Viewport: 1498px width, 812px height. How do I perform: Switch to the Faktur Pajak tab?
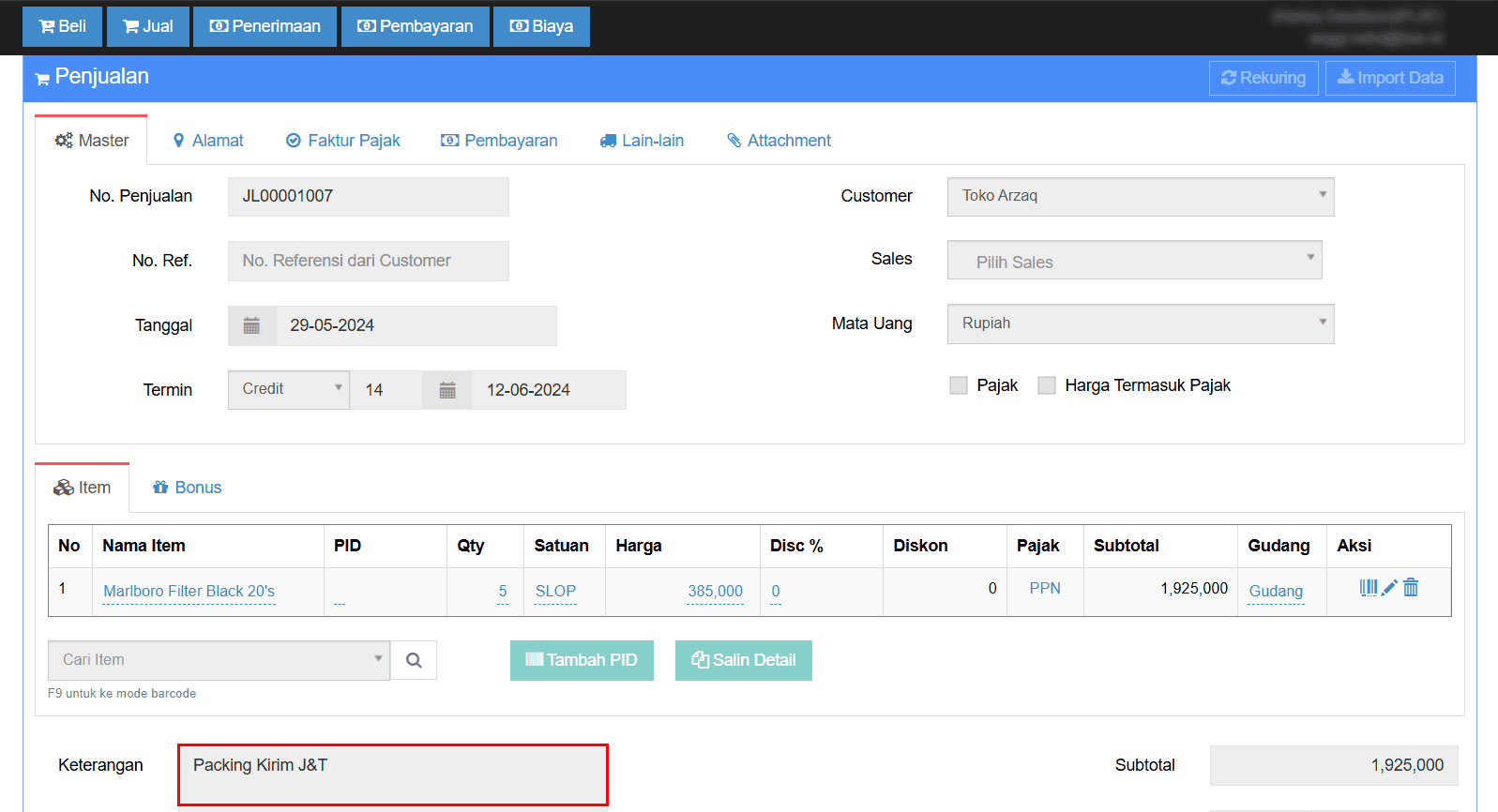coord(343,141)
